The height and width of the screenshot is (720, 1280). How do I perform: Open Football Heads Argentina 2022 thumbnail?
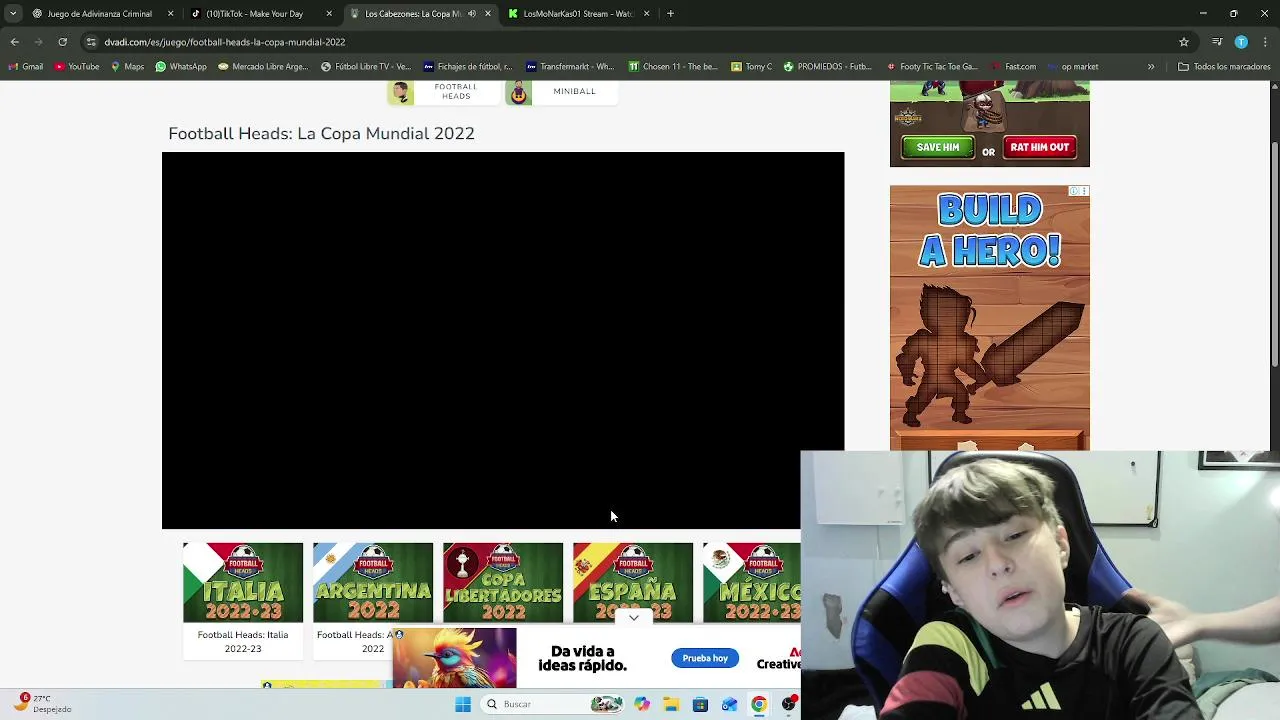373,583
